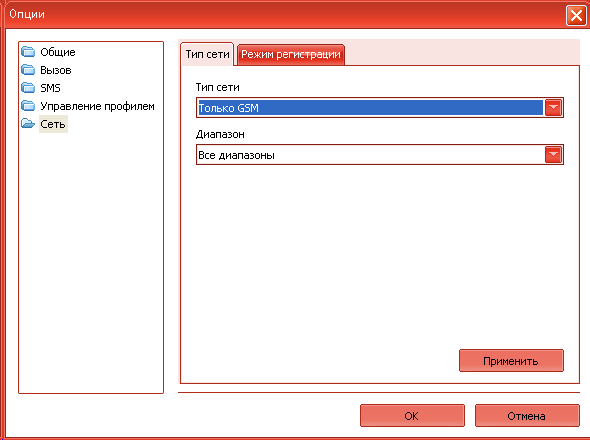Viewport: 590px width, 440px height.
Task: Click the SMS folder icon
Action: 28,88
